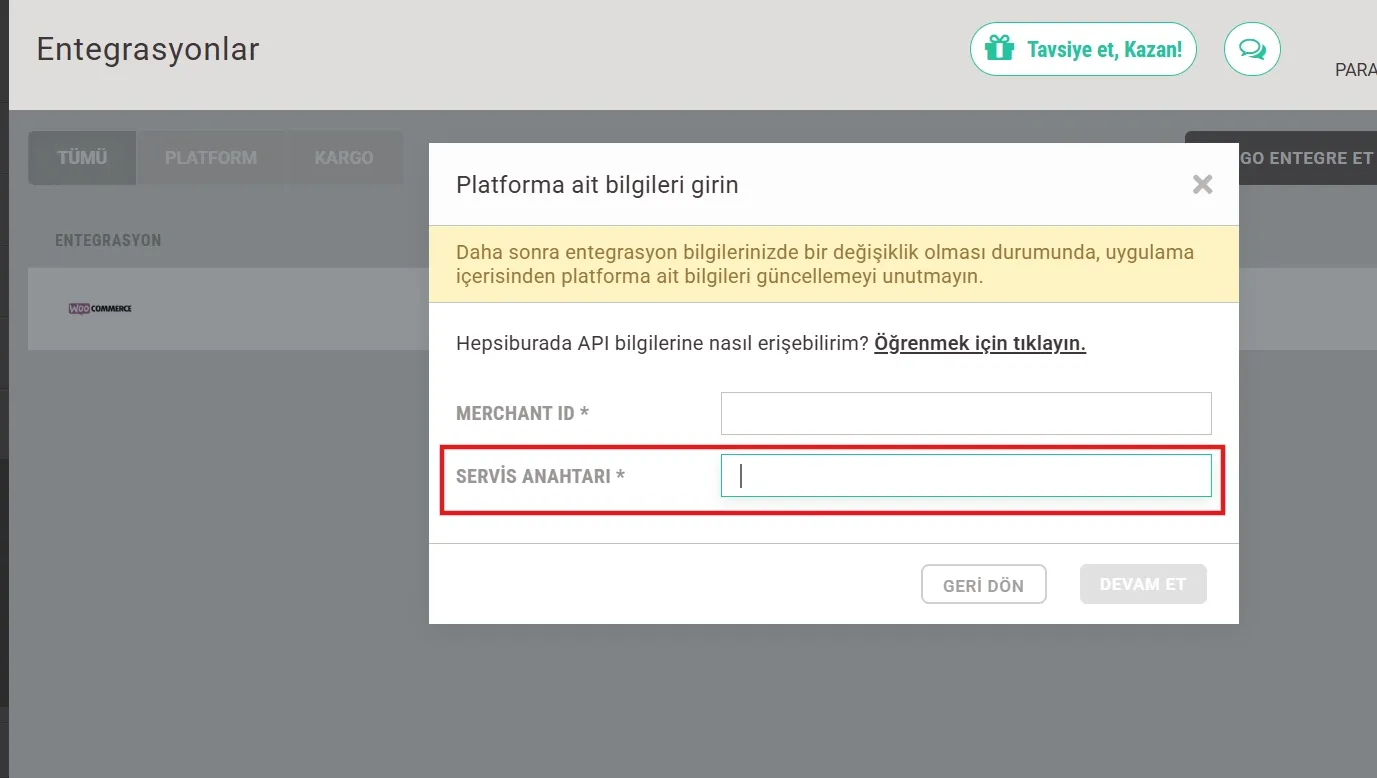Click the DEVAM ET button

(x=1143, y=584)
